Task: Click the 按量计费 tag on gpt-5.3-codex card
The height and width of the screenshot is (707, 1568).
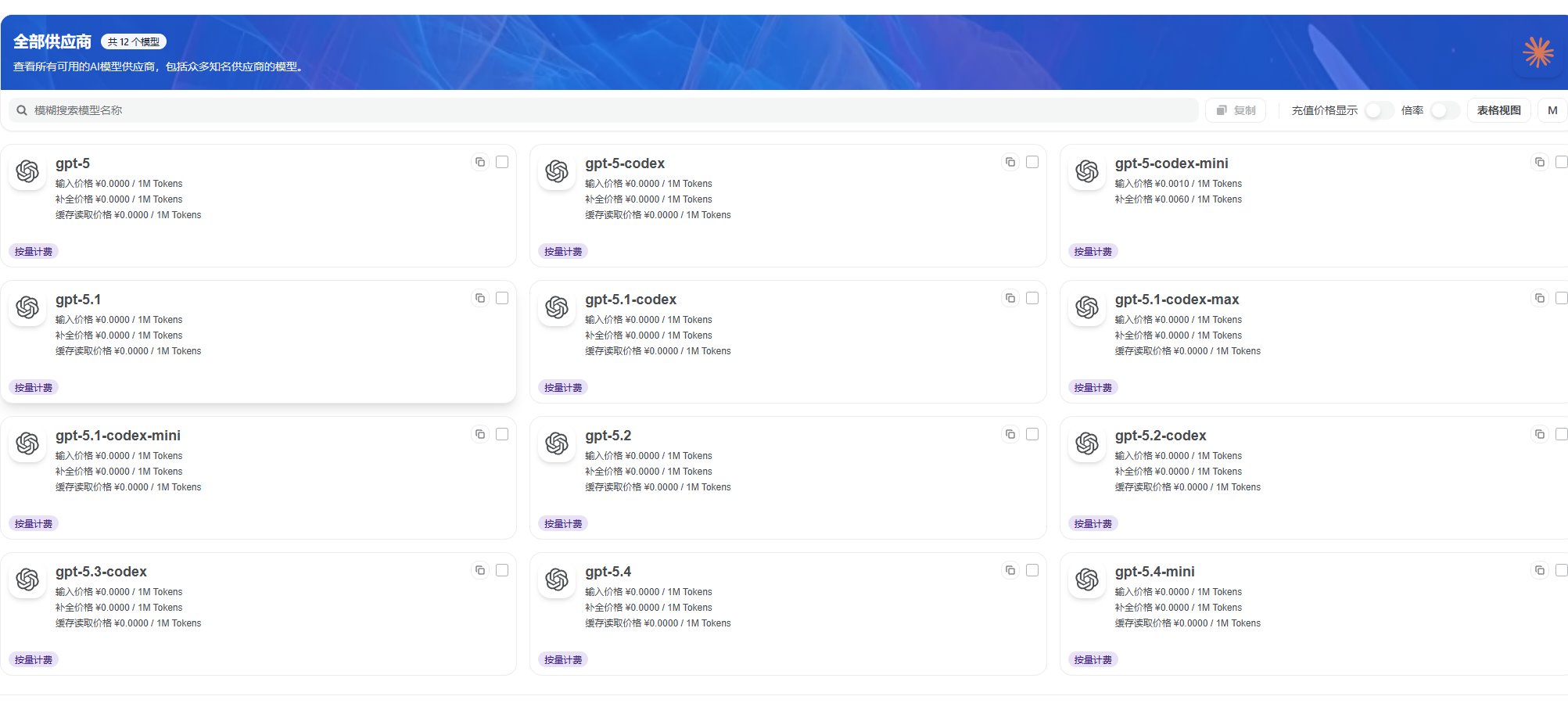Action: tap(34, 660)
